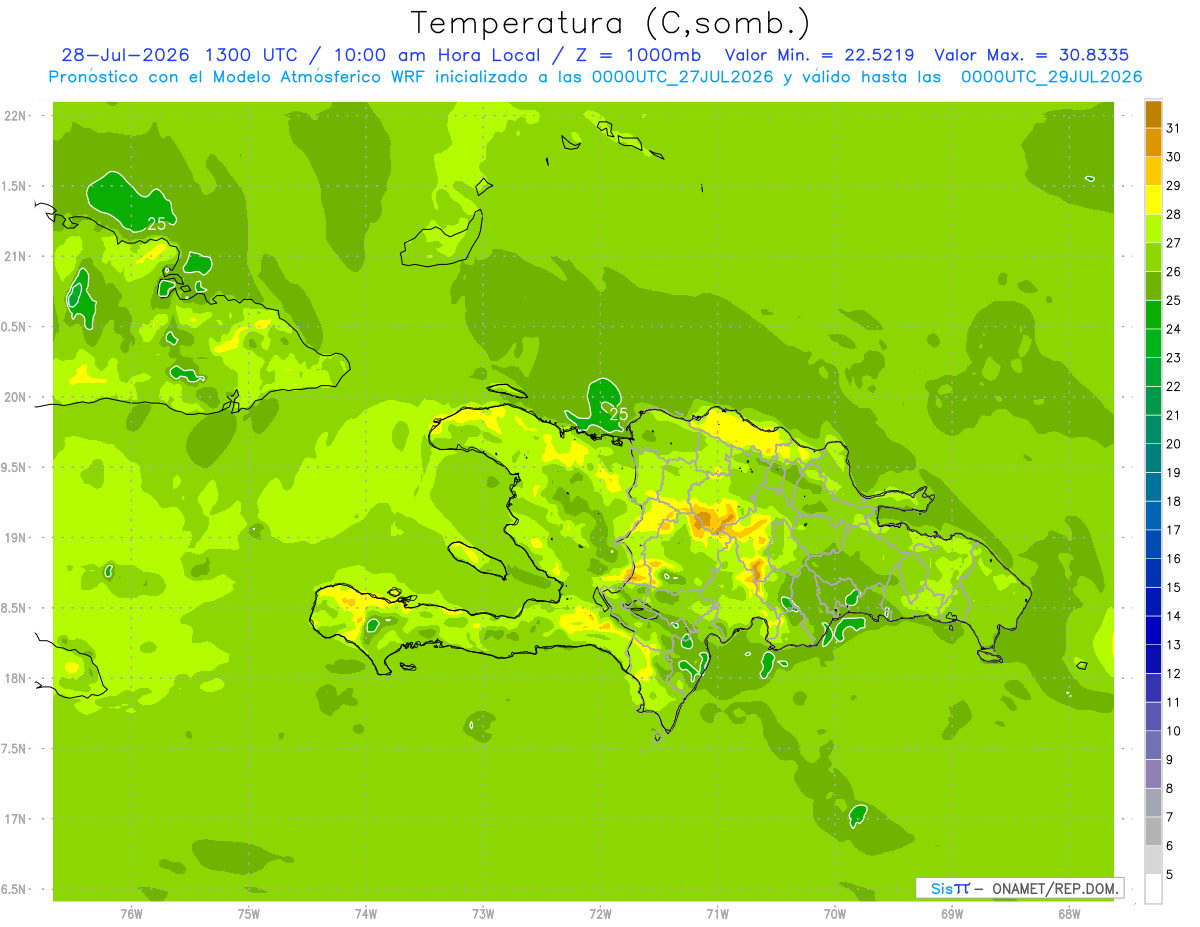
Task: Select the "Z = 1000mb" level text
Action: pos(638,55)
